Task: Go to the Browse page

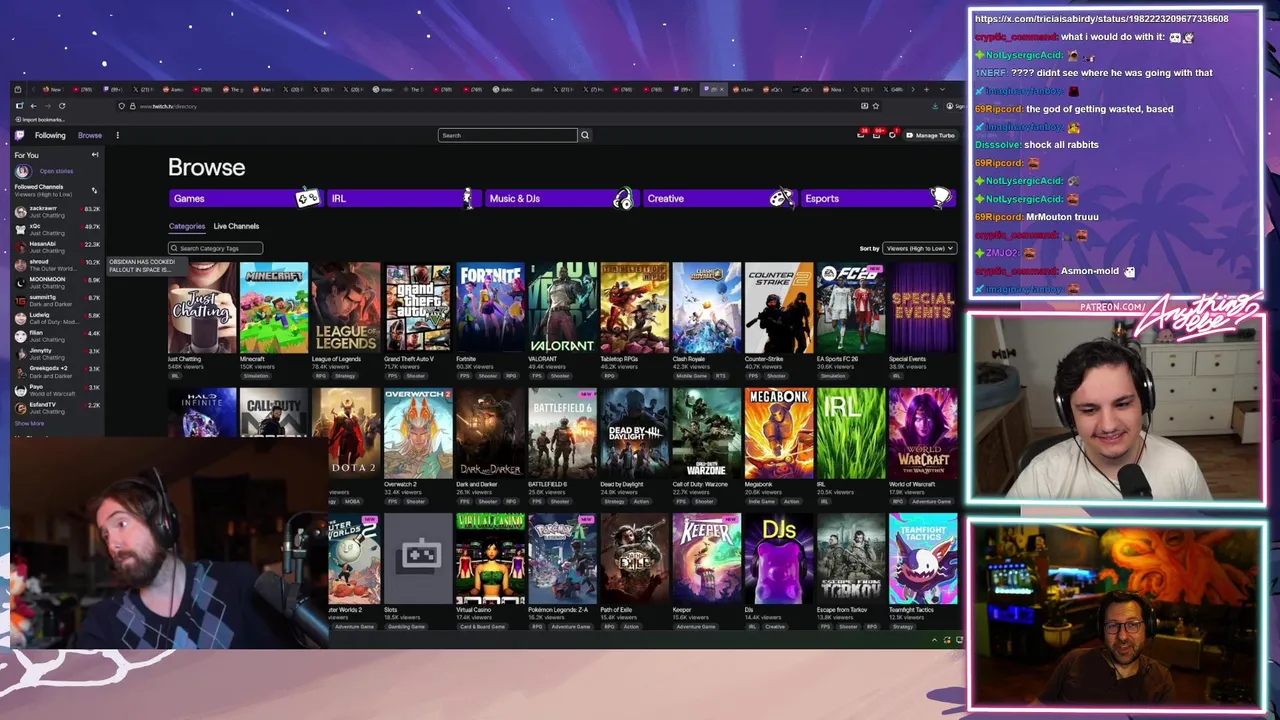Action: [90, 135]
